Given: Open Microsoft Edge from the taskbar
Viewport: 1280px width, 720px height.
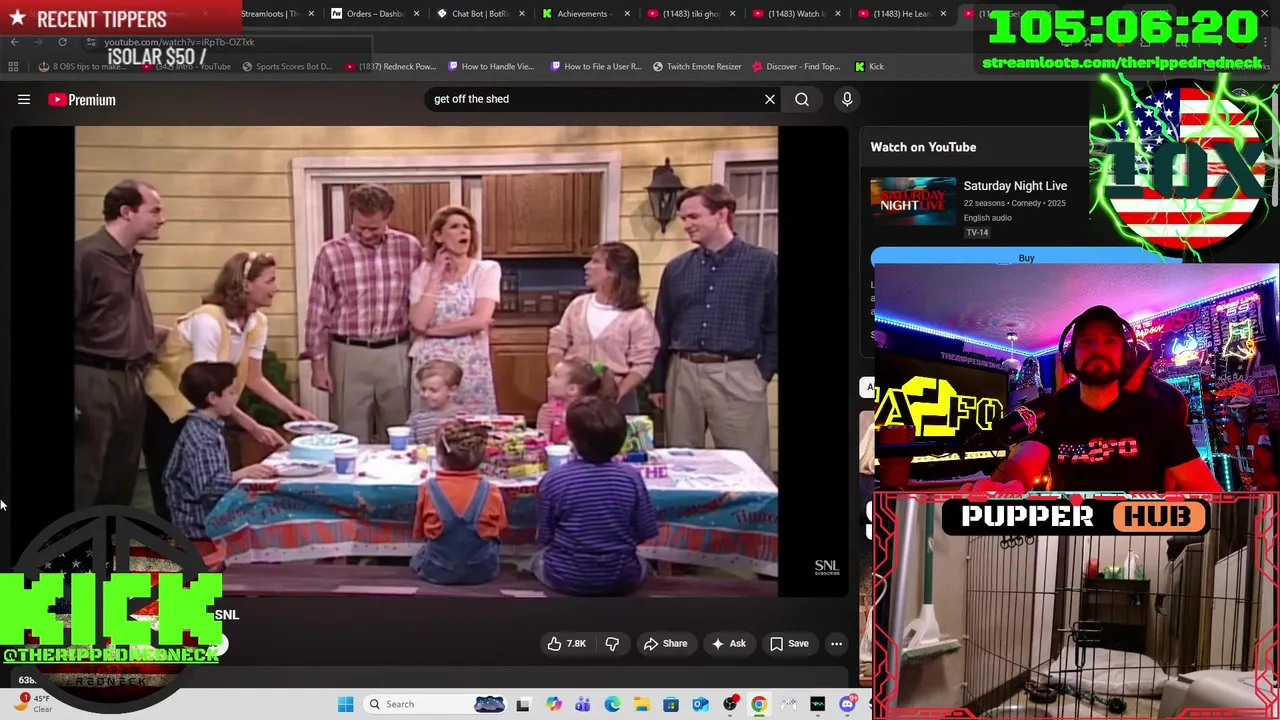Looking at the screenshot, I should pos(612,704).
